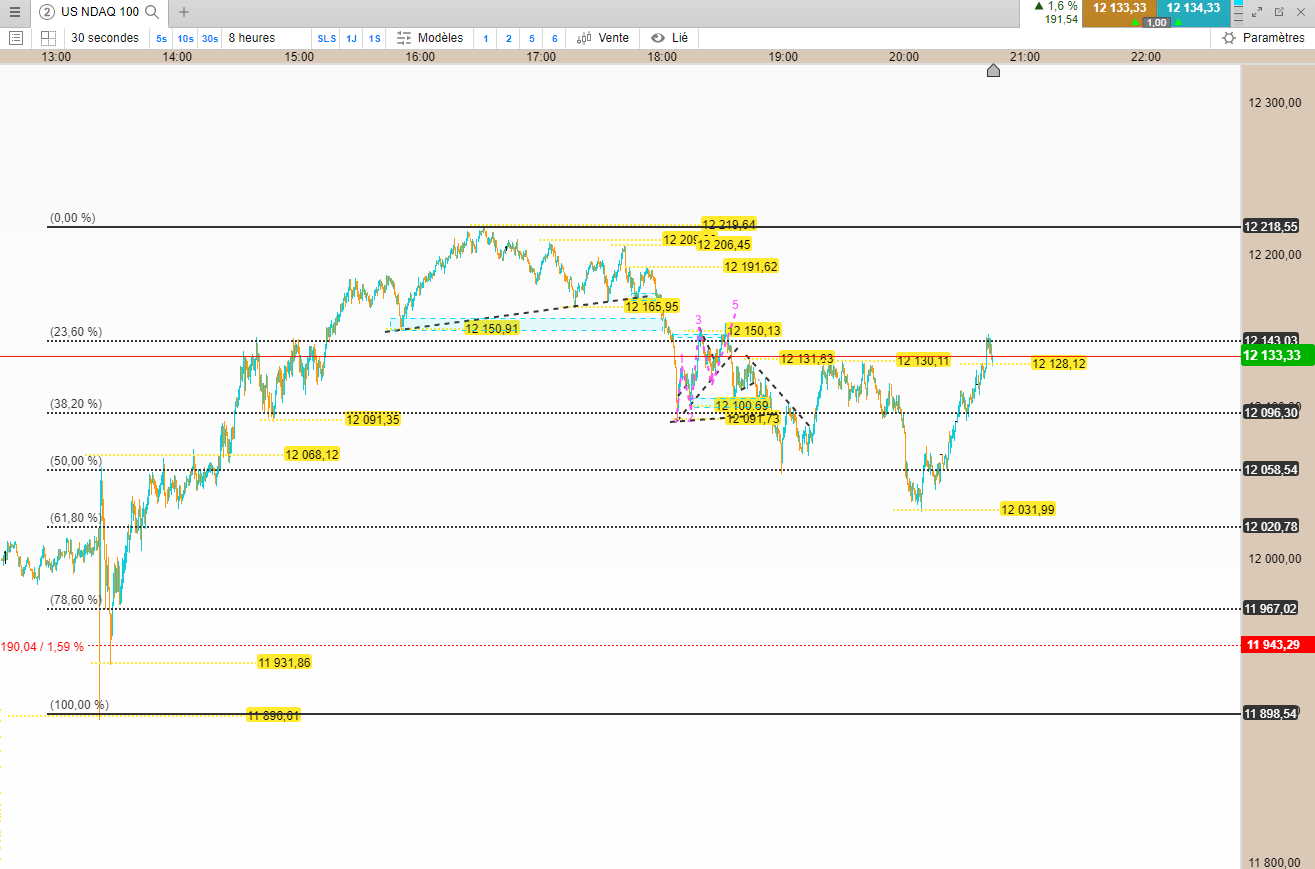Open Paramètres settings

click(x=1264, y=38)
